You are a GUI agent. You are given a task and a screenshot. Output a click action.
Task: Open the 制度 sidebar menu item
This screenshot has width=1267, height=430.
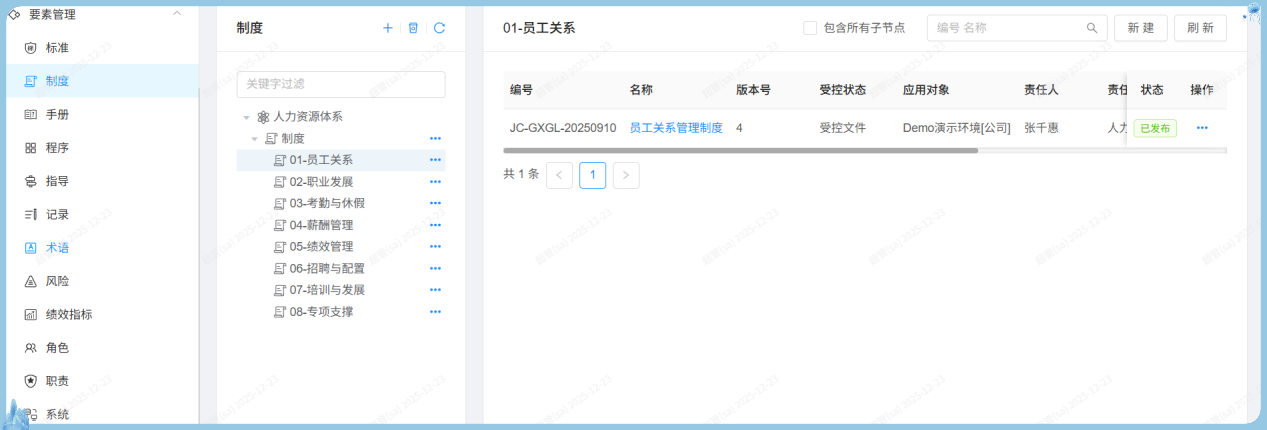[102, 81]
